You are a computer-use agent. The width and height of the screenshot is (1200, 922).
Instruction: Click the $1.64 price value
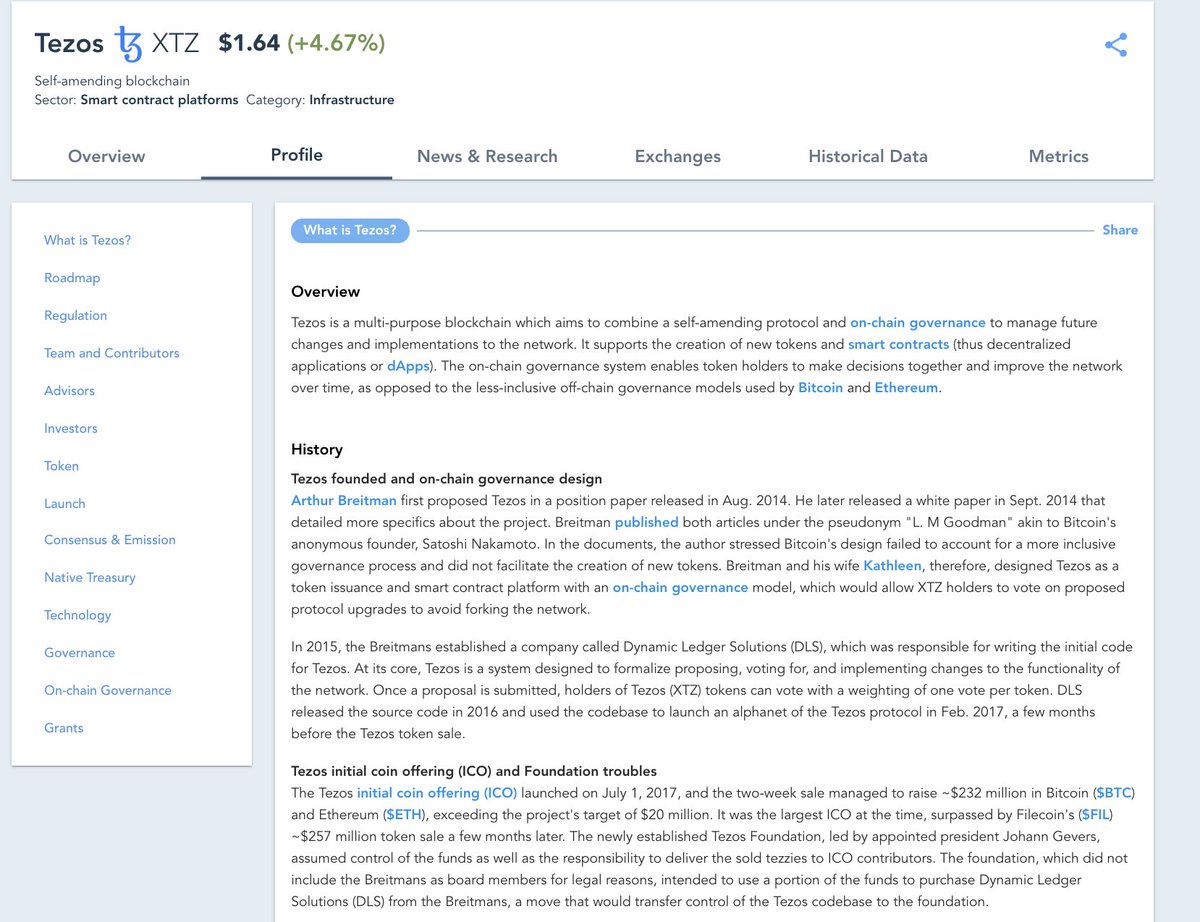pyautogui.click(x=248, y=44)
